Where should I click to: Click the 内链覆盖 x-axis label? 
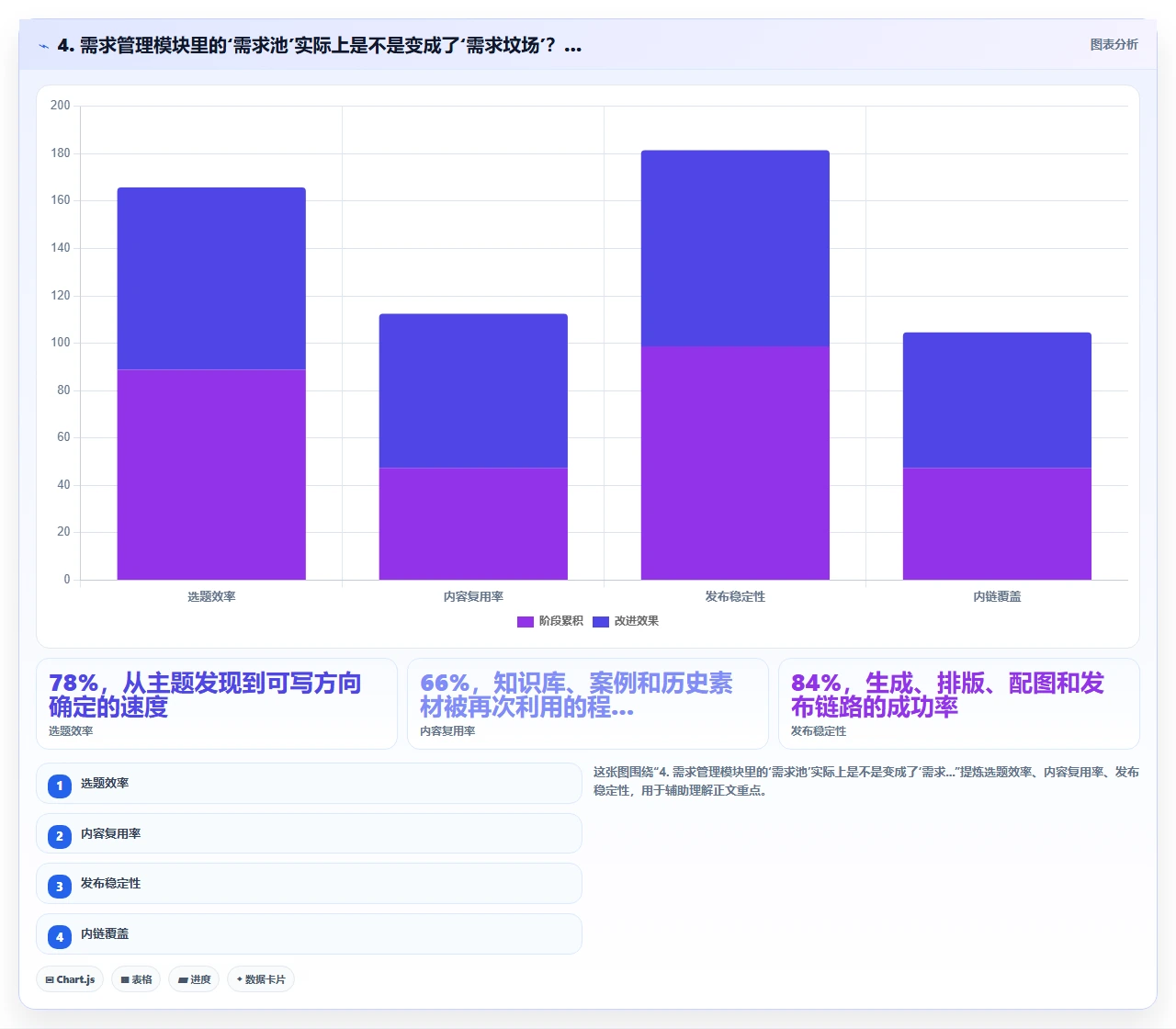(997, 597)
